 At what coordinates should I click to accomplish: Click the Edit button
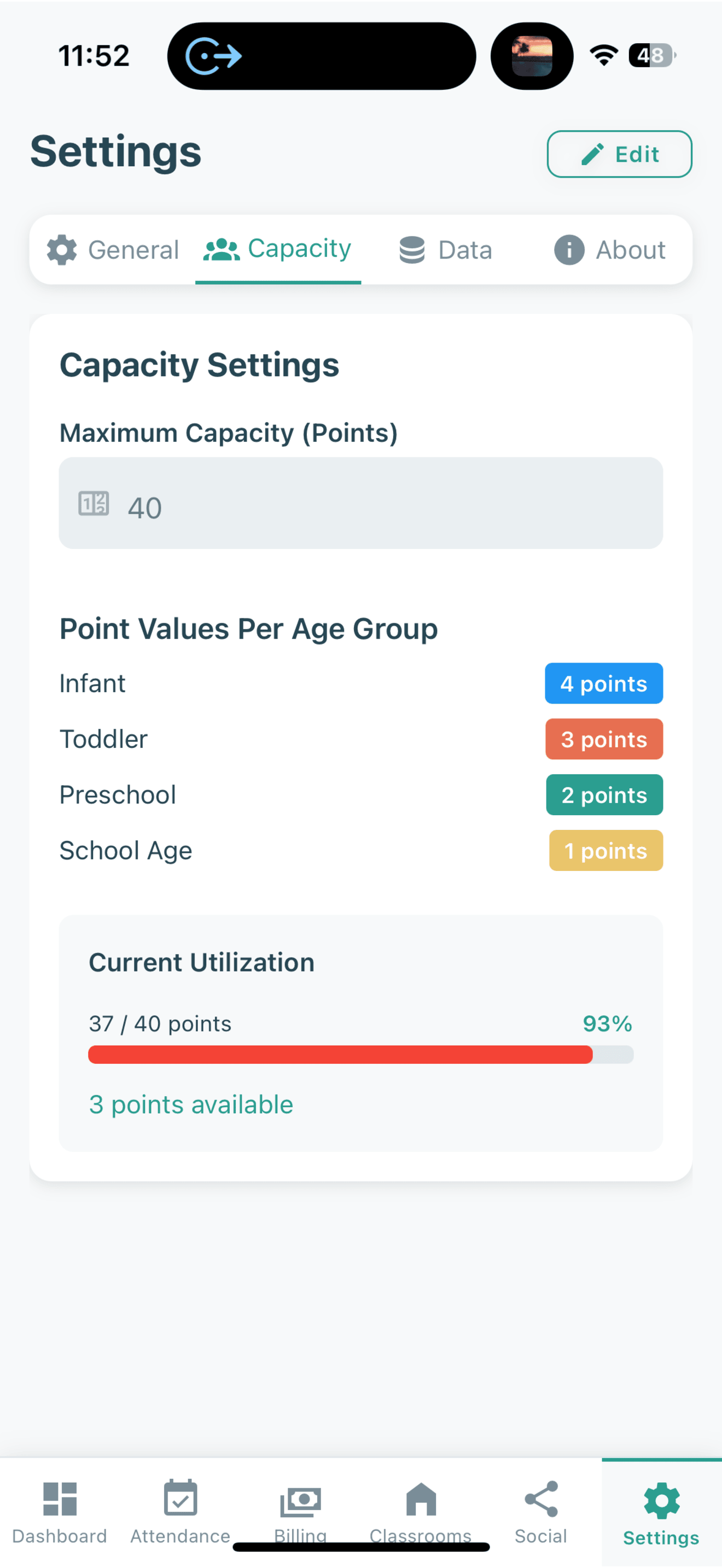click(619, 154)
